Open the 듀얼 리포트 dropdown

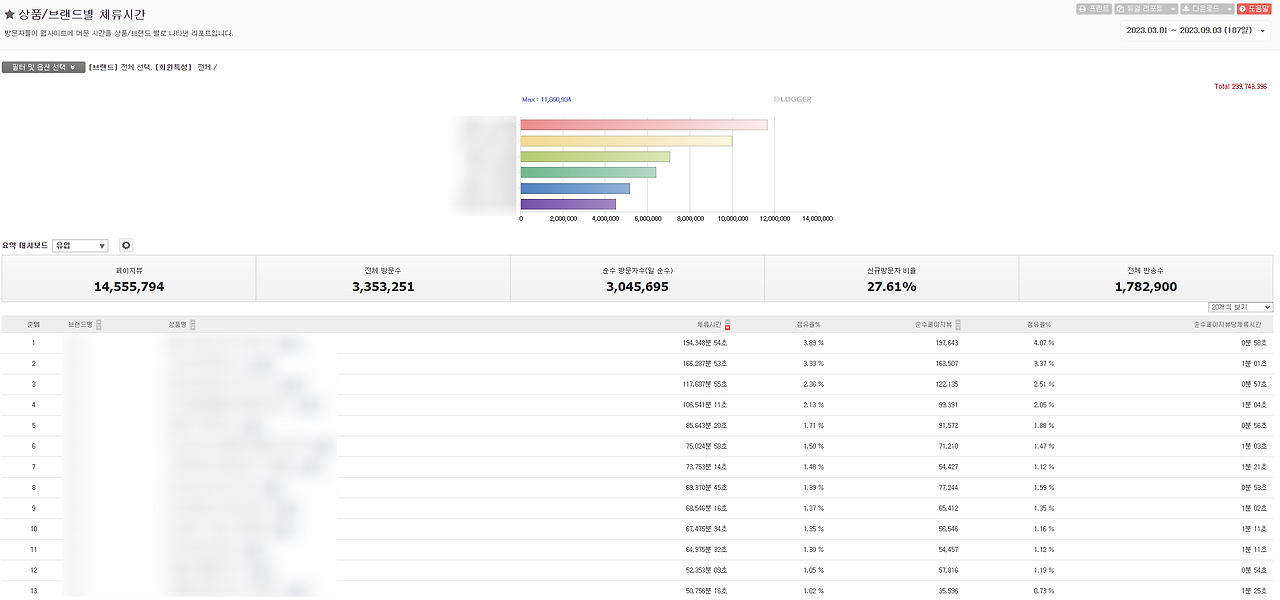1146,8
